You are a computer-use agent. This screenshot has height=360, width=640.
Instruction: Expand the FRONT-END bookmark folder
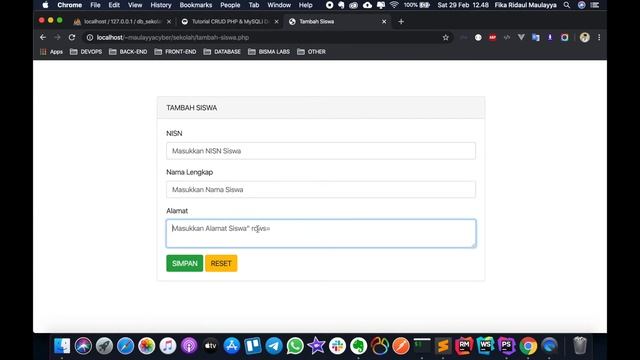pos(176,52)
